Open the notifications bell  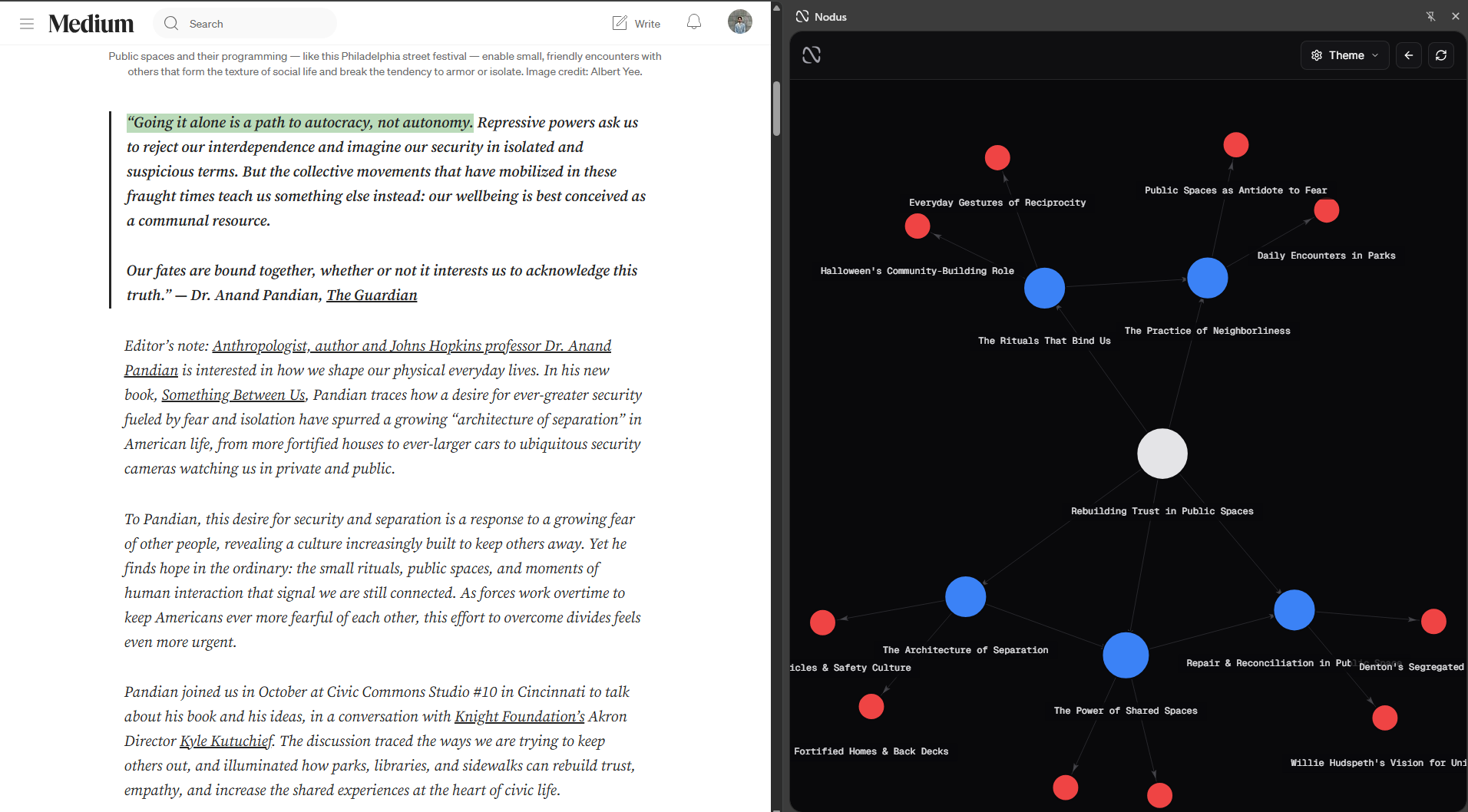click(x=694, y=22)
